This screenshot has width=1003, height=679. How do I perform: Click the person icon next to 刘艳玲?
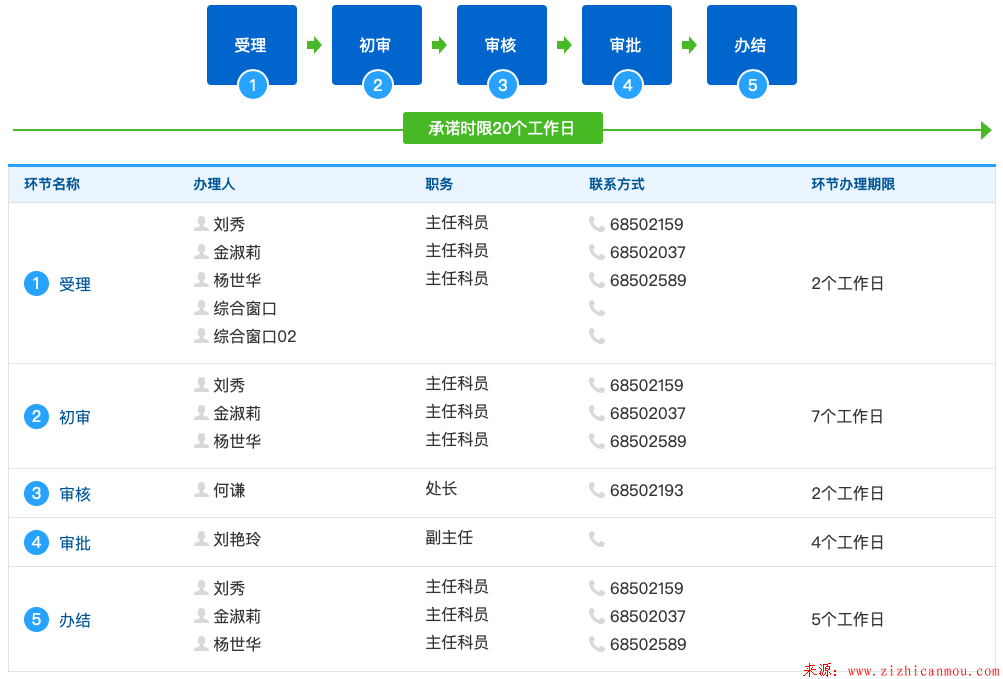tap(201, 539)
